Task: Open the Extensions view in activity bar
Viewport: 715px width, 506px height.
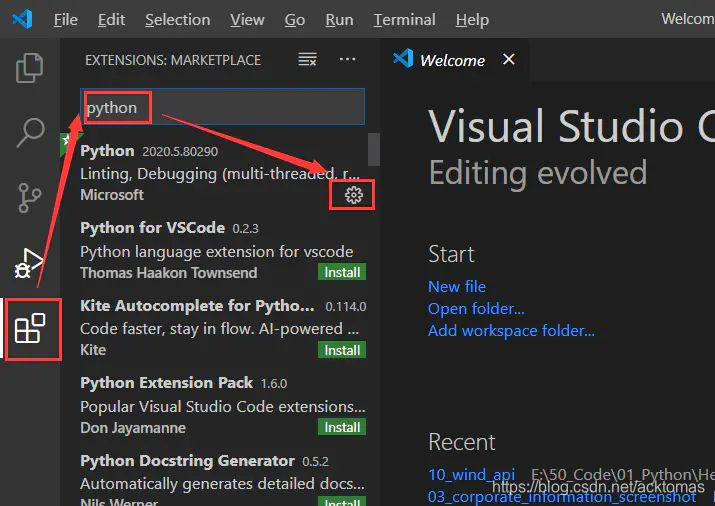Action: click(30, 328)
